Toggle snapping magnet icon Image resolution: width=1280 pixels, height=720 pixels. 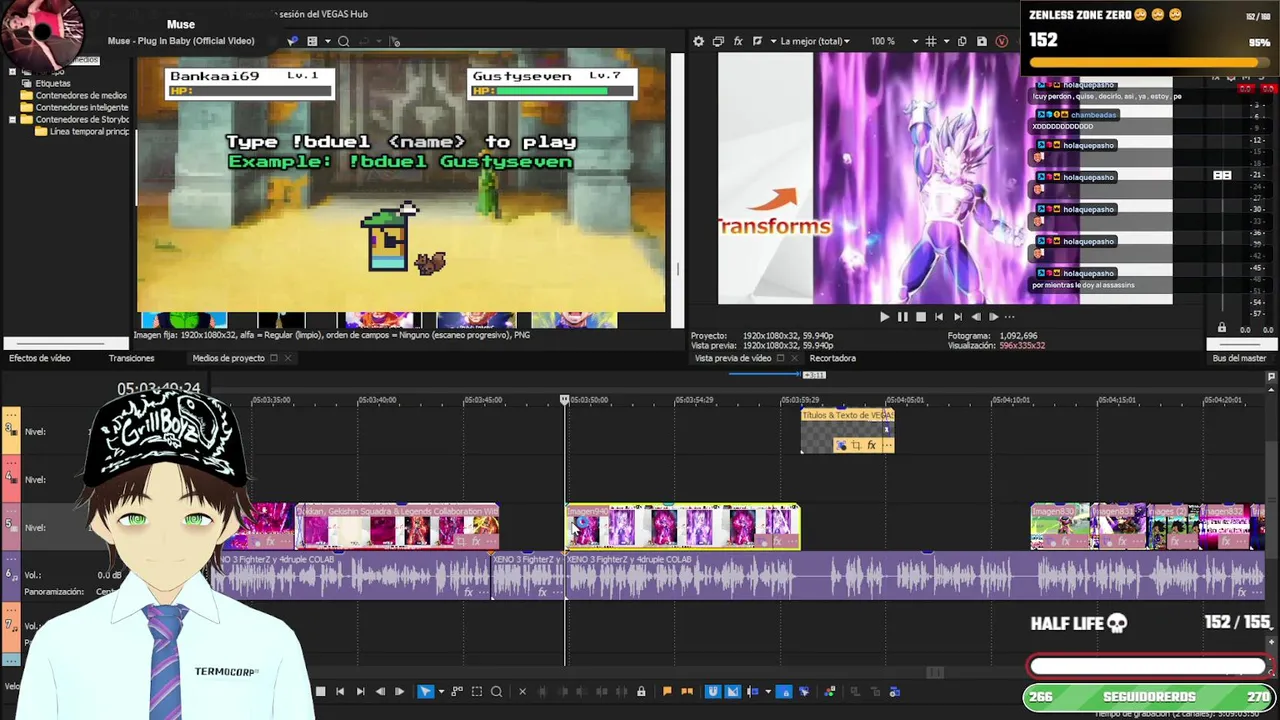[x=713, y=691]
